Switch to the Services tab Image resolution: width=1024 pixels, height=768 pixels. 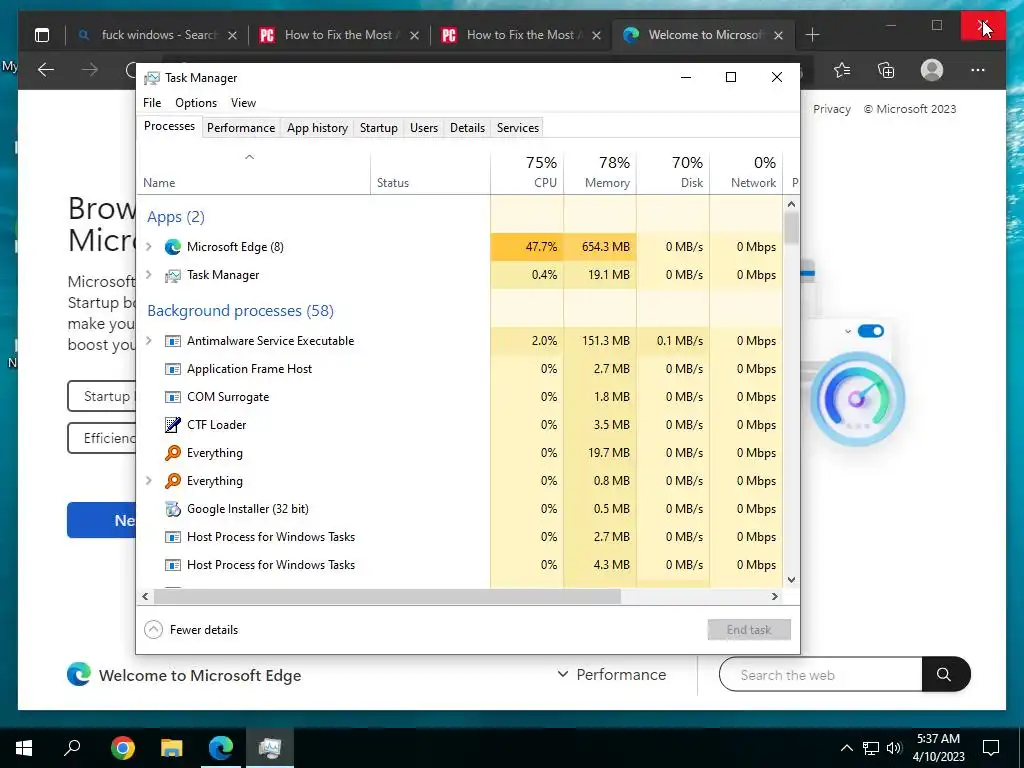pyautogui.click(x=518, y=128)
